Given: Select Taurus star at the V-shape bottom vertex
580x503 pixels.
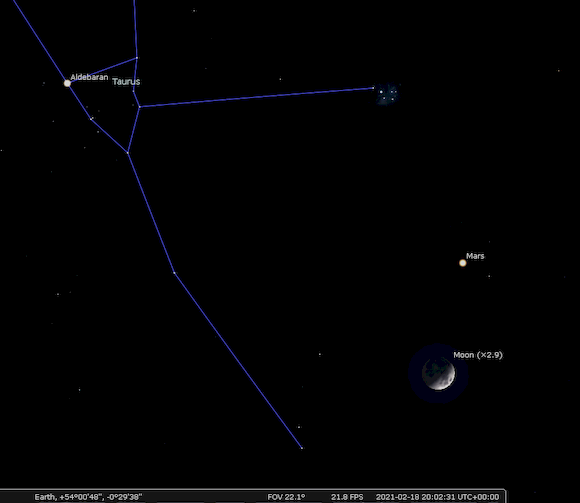Looking at the screenshot, I should click(x=128, y=152).
